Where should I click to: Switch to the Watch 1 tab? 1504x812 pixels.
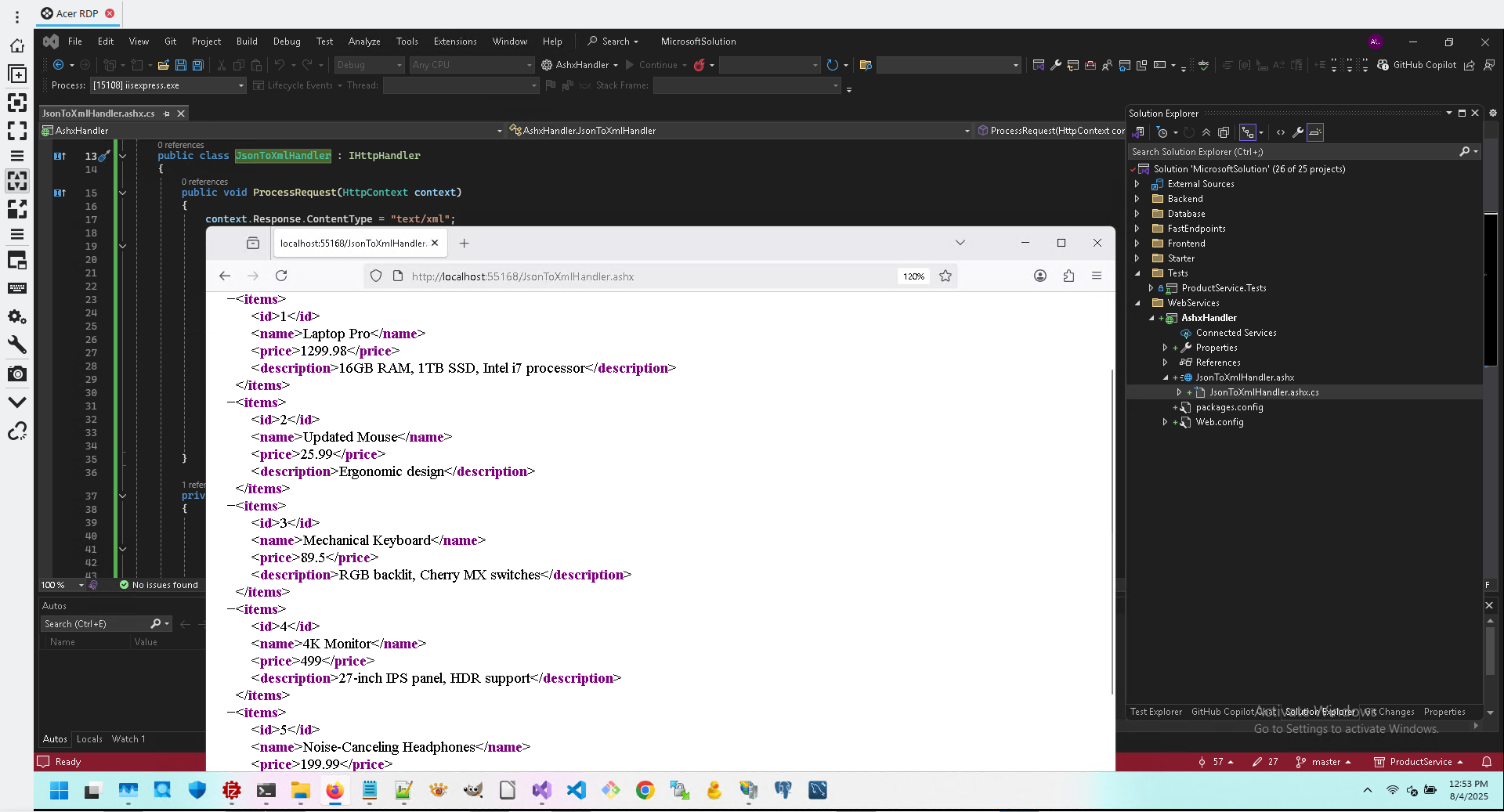[128, 739]
